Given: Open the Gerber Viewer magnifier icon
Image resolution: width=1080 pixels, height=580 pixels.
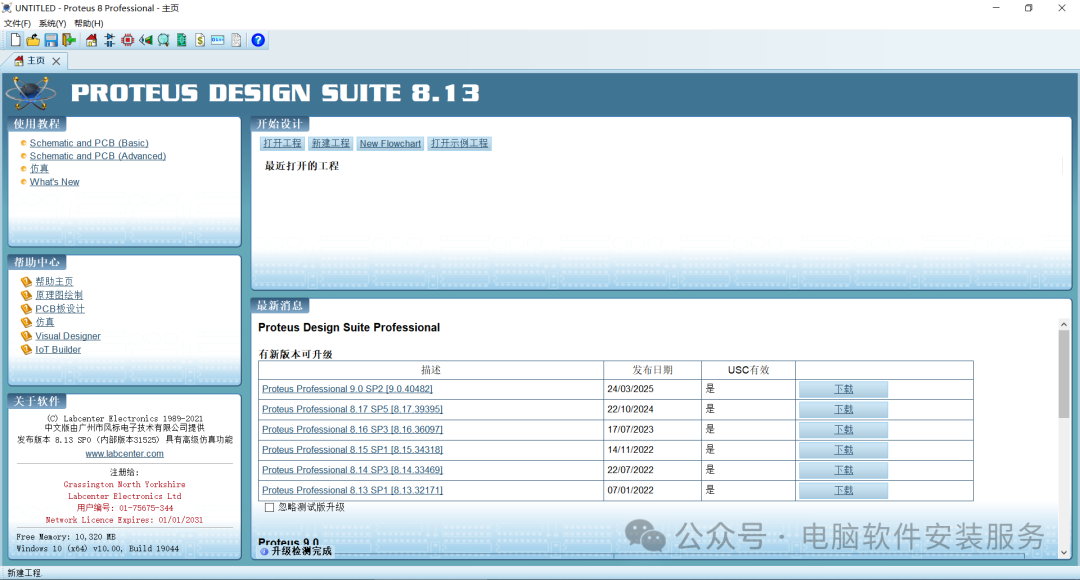Looking at the screenshot, I should pos(163,40).
